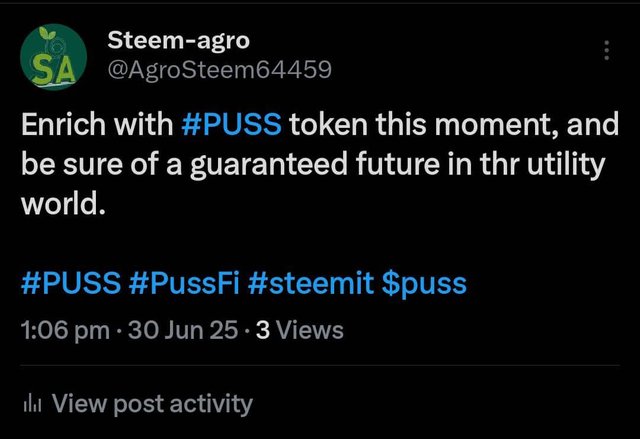This screenshot has width=640, height=439.
Task: Open the #PussFi hashtag
Action: (184, 284)
